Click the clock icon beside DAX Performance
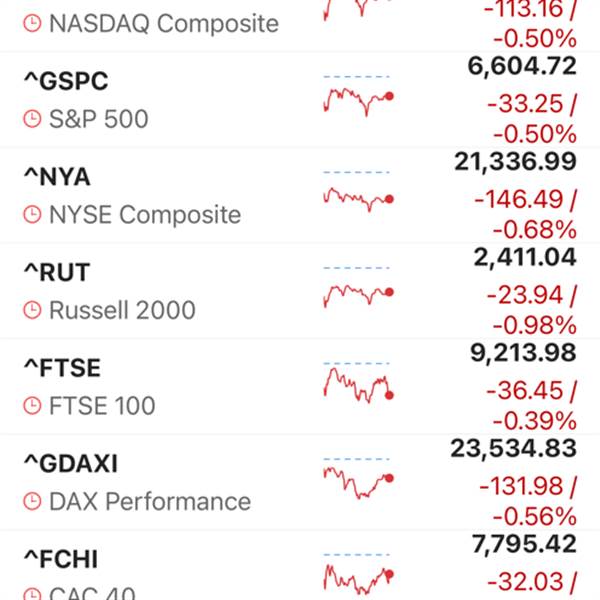The width and height of the screenshot is (600, 600). pos(33,502)
